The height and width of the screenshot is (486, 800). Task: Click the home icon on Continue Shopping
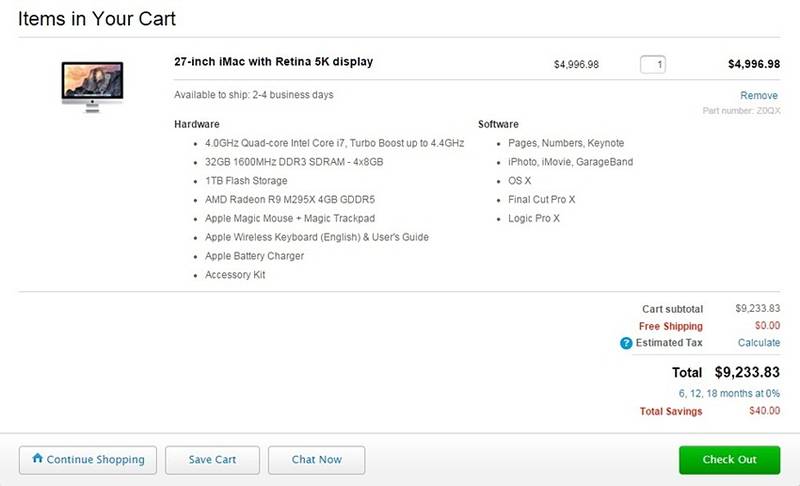click(37, 458)
